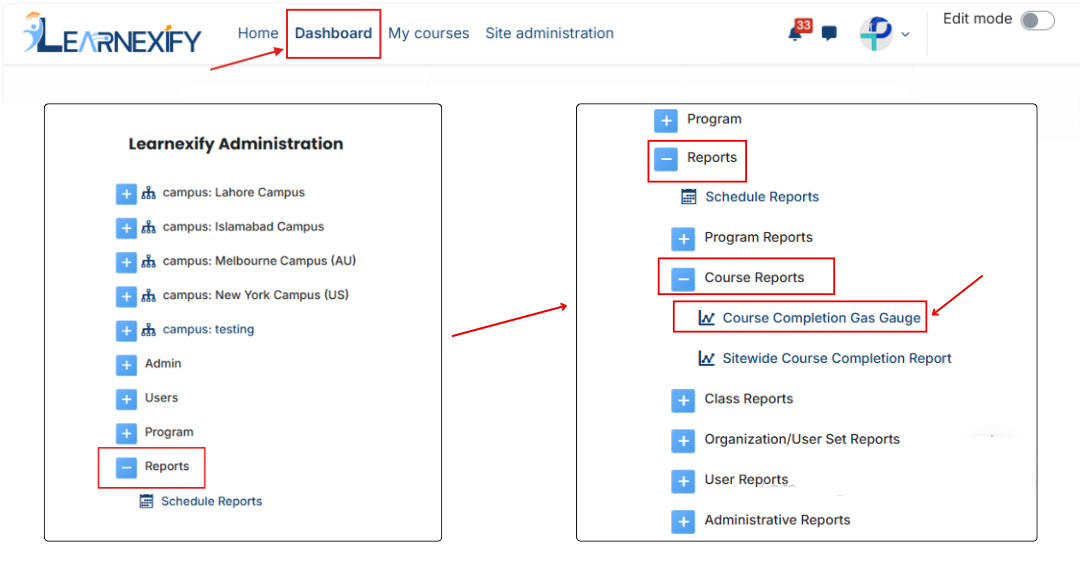Screen dimensions: 1080x566
Task: Click the Learnexify Administration heading
Action: click(236, 144)
